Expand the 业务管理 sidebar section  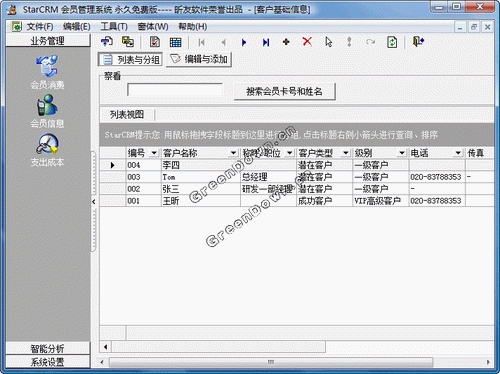48,41
